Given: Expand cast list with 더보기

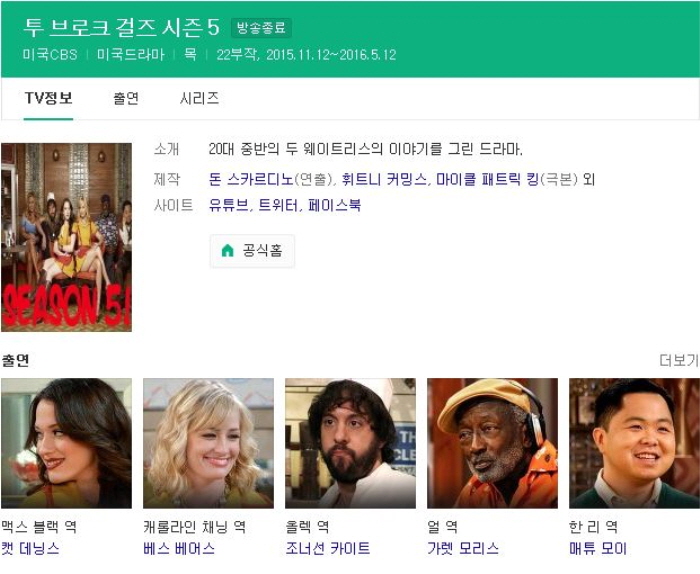Looking at the screenshot, I should point(678,360).
